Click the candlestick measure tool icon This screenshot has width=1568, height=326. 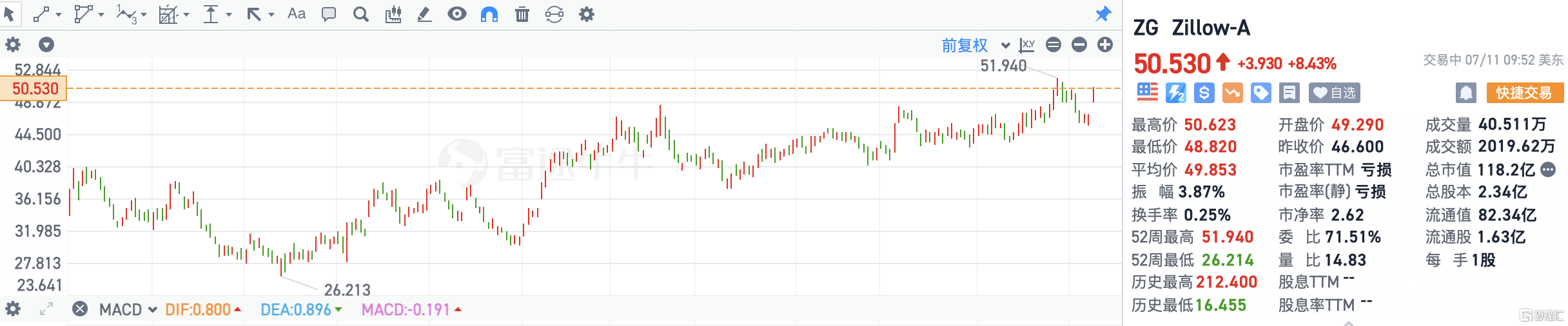coord(393,14)
